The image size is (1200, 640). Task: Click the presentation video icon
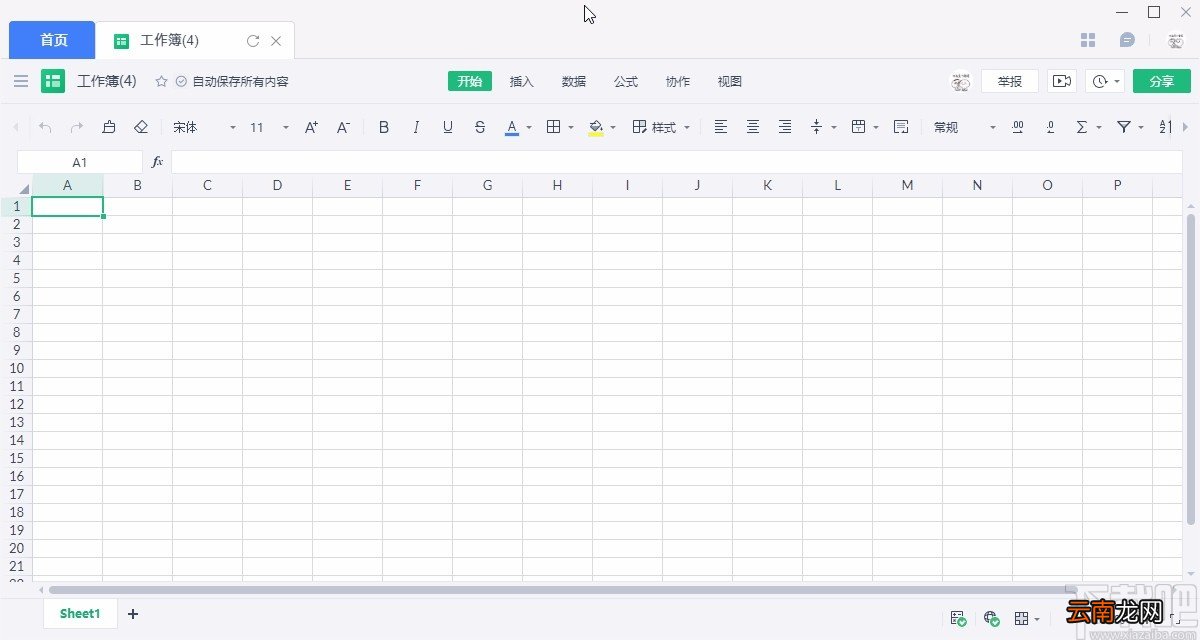pyautogui.click(x=1062, y=81)
